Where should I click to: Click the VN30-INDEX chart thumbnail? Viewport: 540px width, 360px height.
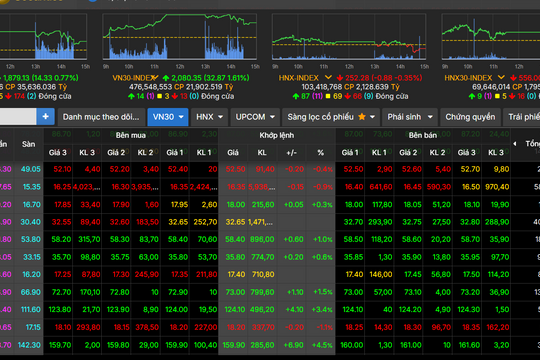click(x=179, y=37)
